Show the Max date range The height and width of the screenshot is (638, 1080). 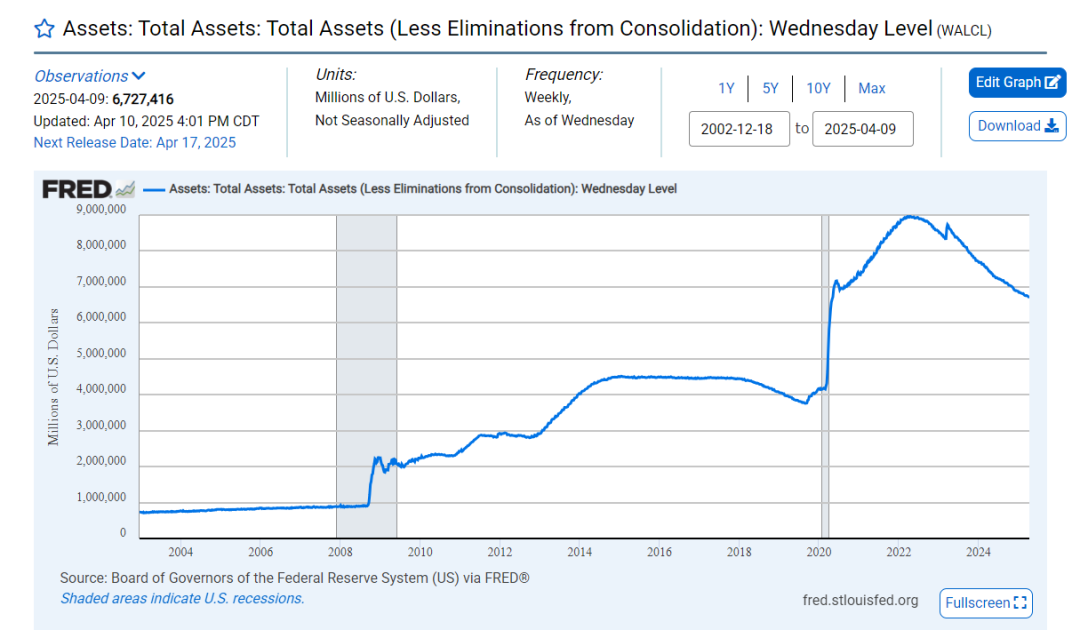click(872, 88)
